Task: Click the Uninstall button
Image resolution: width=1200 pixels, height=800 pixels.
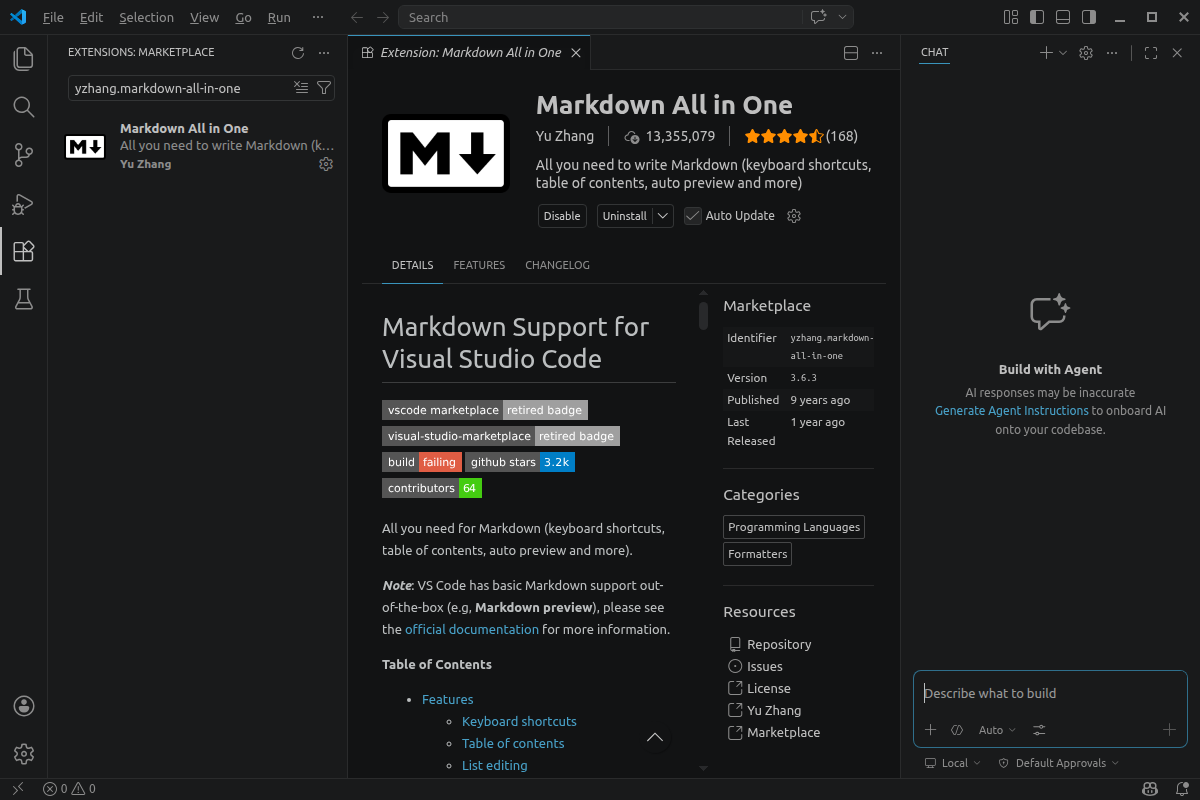Action: click(x=625, y=216)
